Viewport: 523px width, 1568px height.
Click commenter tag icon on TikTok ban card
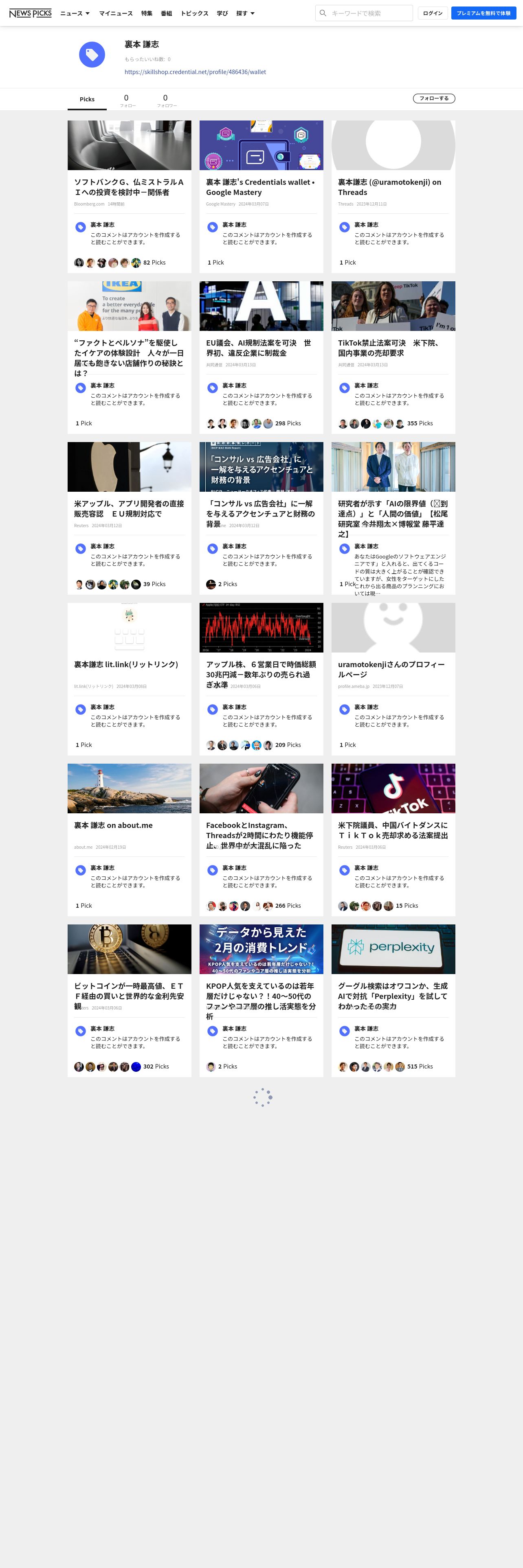345,388
